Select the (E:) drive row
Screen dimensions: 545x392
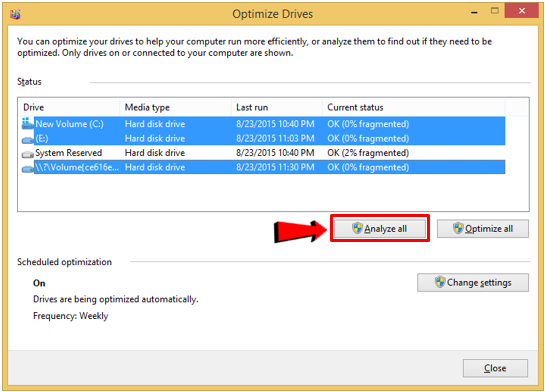tap(263, 138)
